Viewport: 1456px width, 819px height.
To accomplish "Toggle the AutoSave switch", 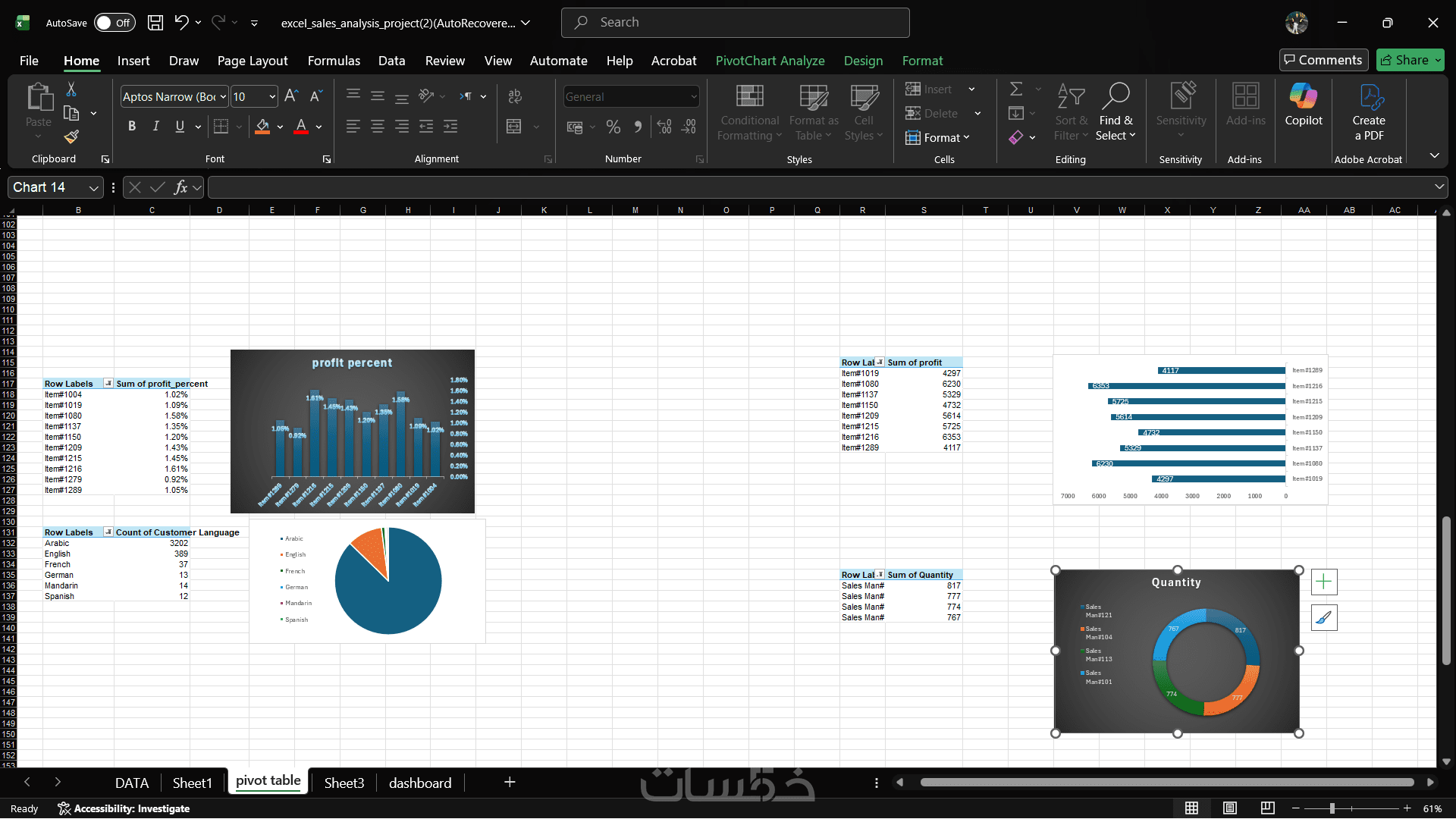I will tap(114, 23).
